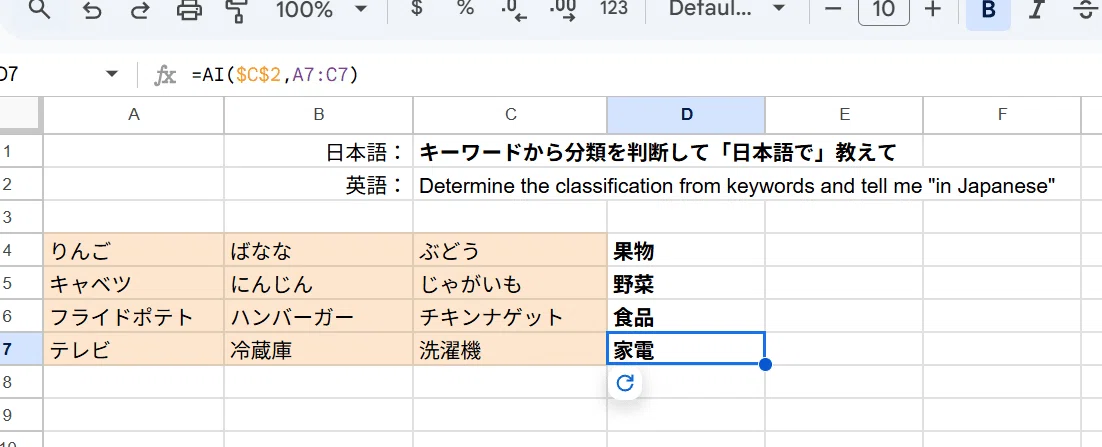Redo the last undone action
The image size is (1102, 447).
point(140,9)
